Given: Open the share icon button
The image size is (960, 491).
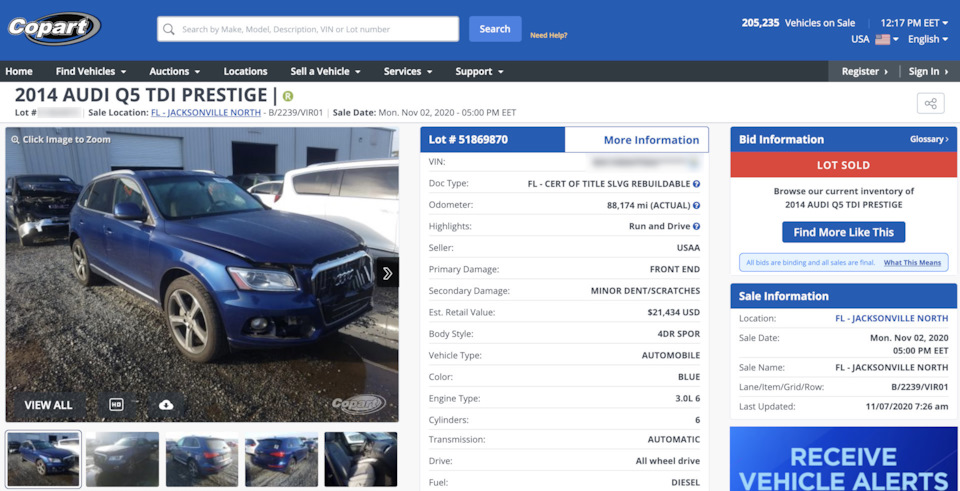Looking at the screenshot, I should pyautogui.click(x=930, y=103).
